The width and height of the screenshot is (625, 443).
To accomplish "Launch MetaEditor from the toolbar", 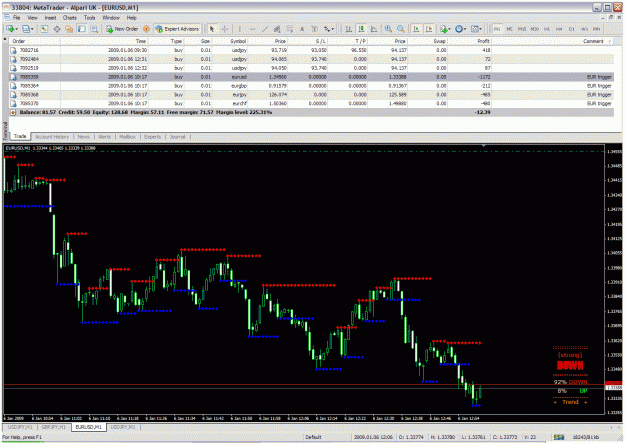I will pyautogui.click(x=146, y=29).
